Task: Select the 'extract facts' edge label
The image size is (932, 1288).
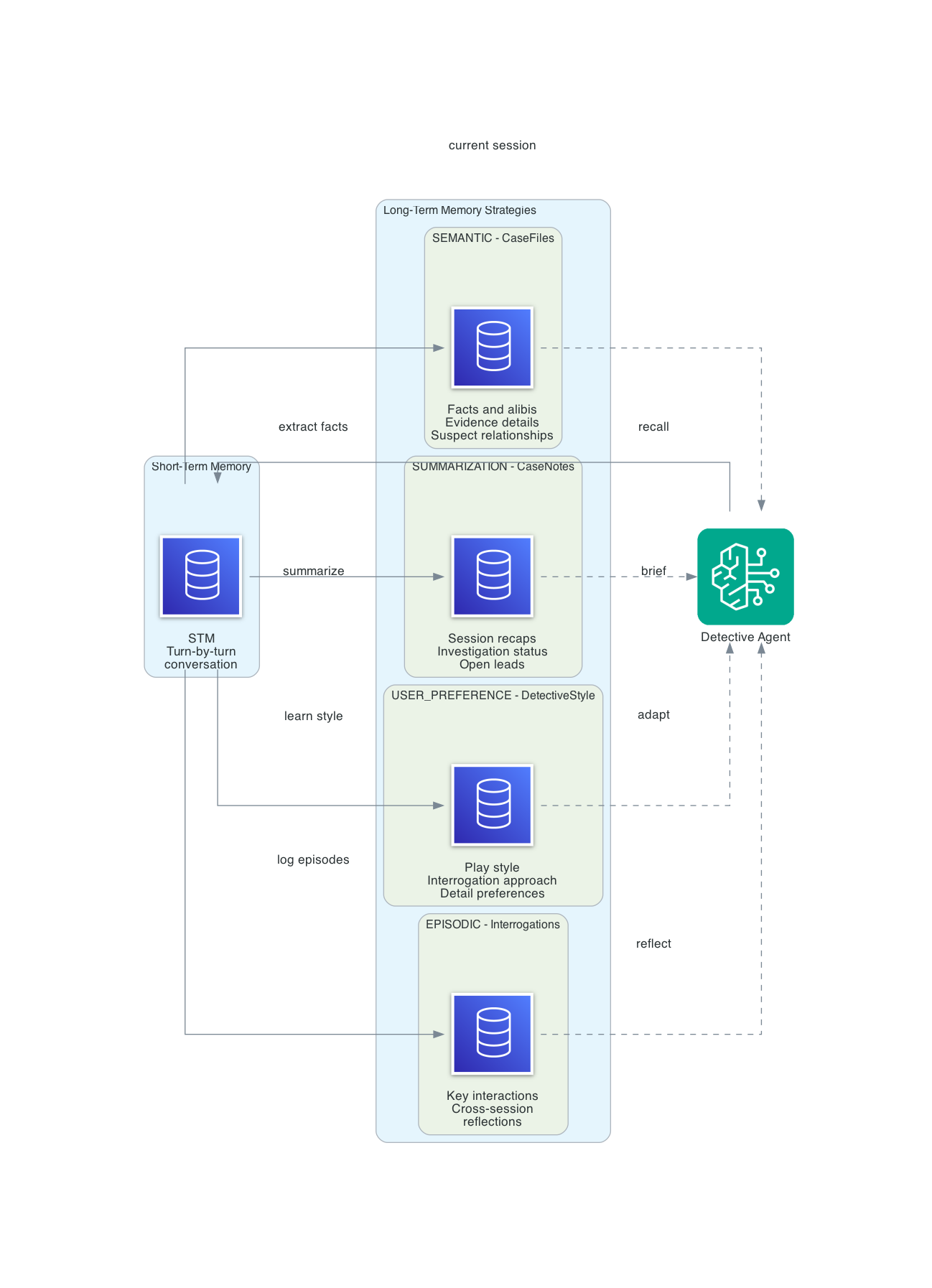Action: pos(313,426)
